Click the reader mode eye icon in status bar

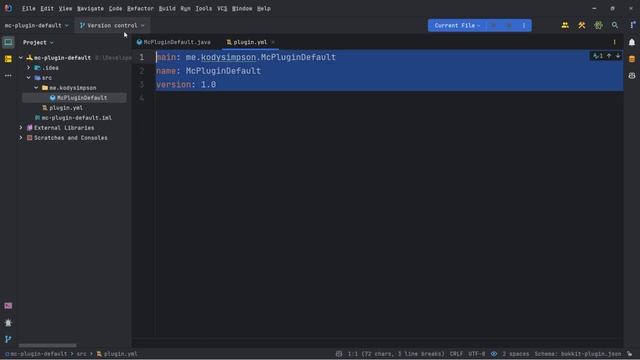(x=494, y=354)
